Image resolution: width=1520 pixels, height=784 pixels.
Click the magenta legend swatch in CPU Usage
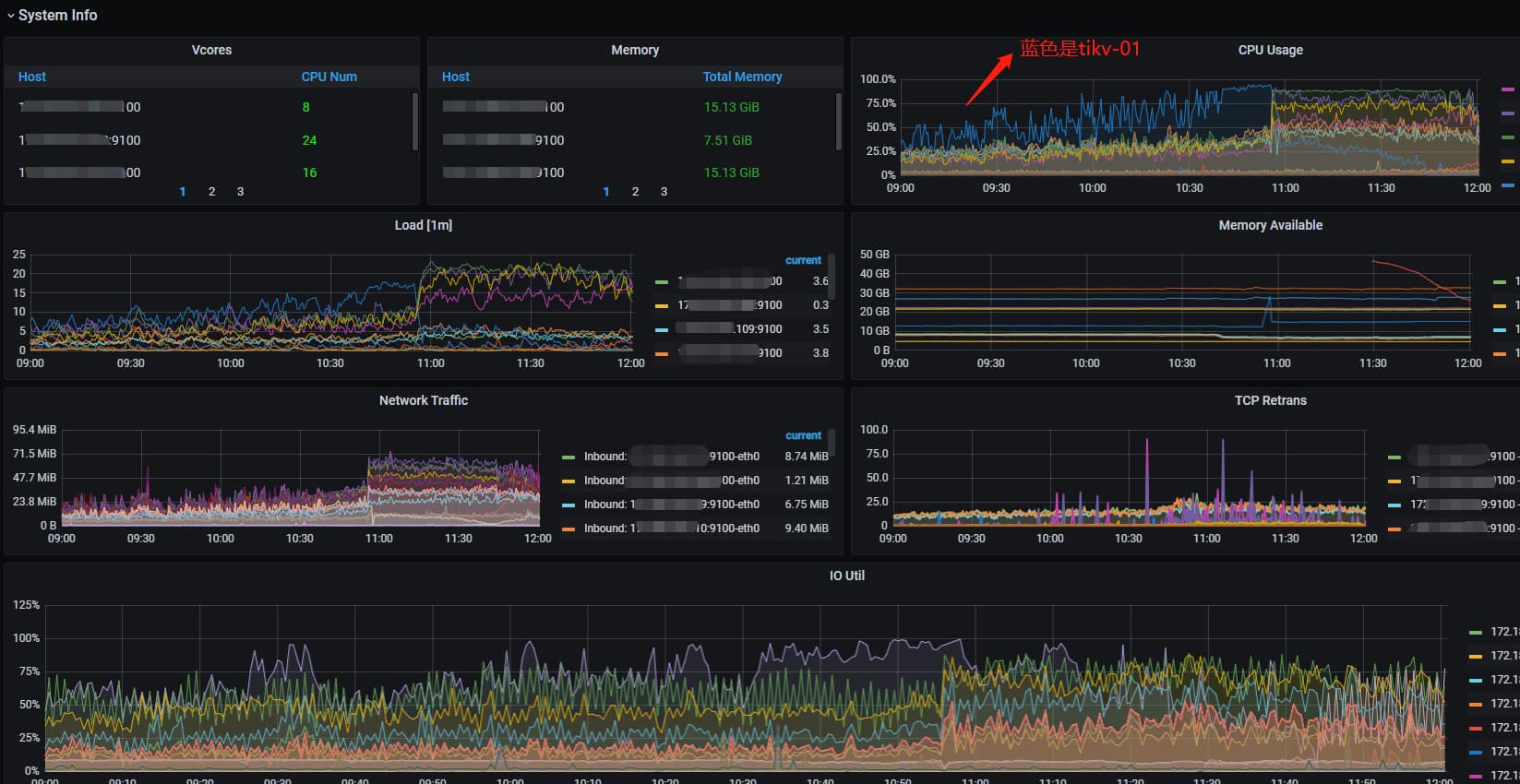[1508, 89]
